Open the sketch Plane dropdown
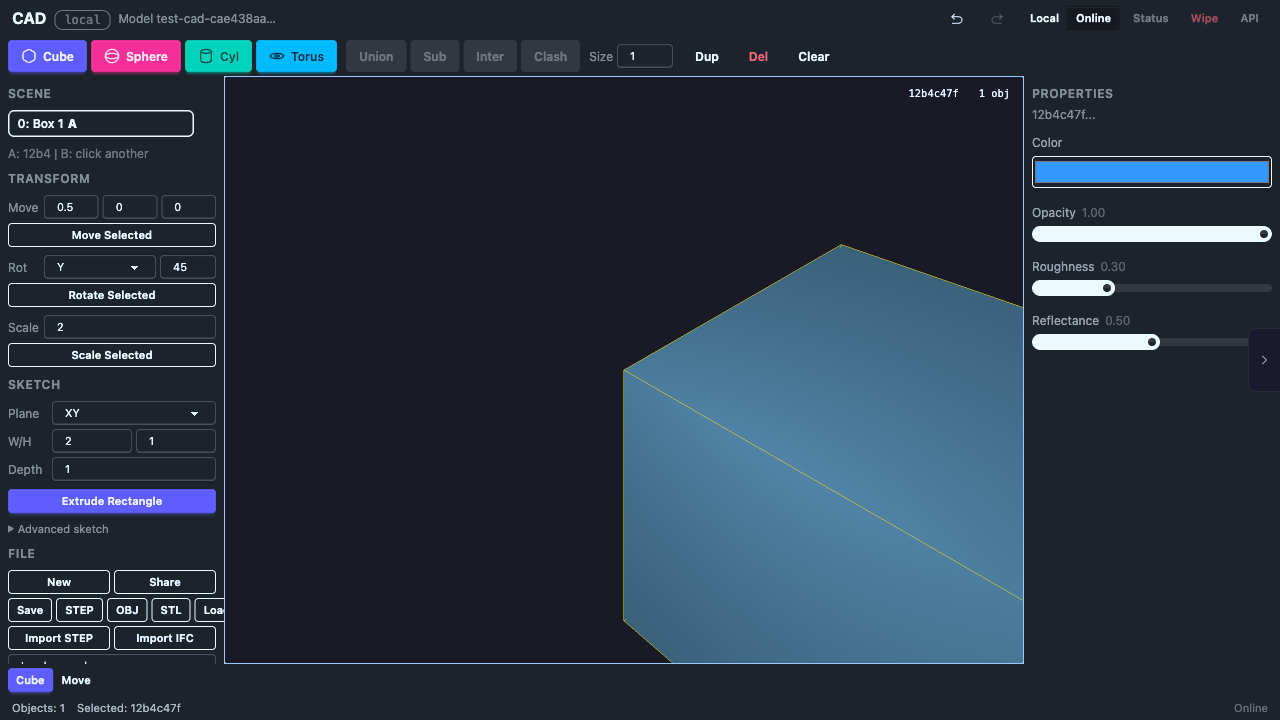This screenshot has width=1280, height=720. pyautogui.click(x=133, y=413)
